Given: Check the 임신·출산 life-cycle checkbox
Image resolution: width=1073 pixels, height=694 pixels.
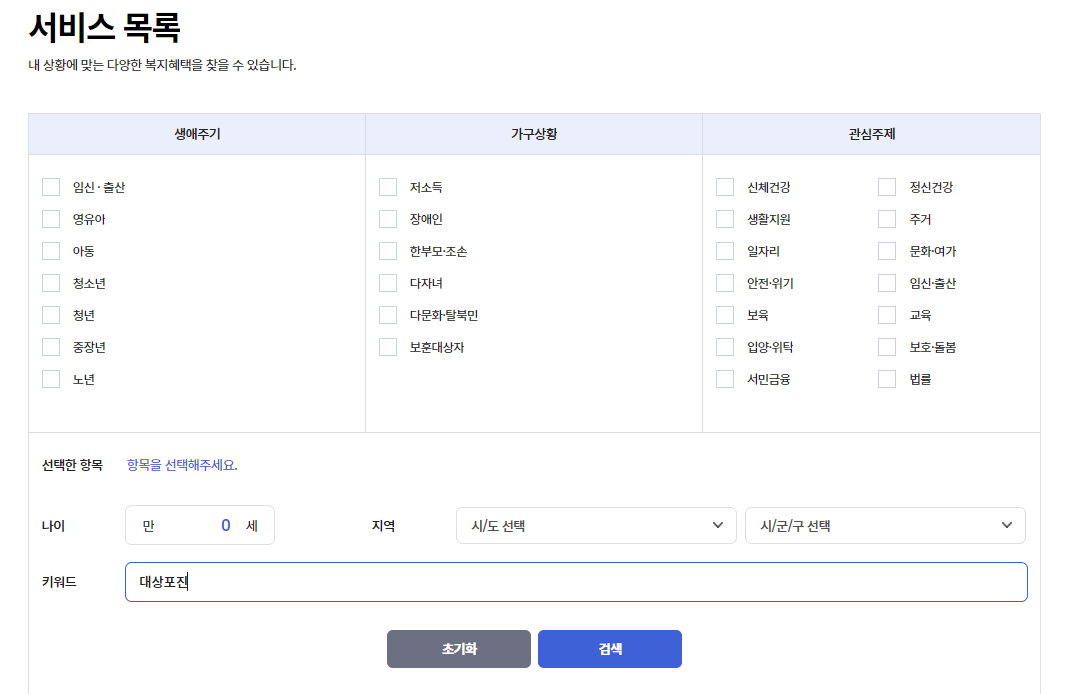Looking at the screenshot, I should [x=51, y=187].
